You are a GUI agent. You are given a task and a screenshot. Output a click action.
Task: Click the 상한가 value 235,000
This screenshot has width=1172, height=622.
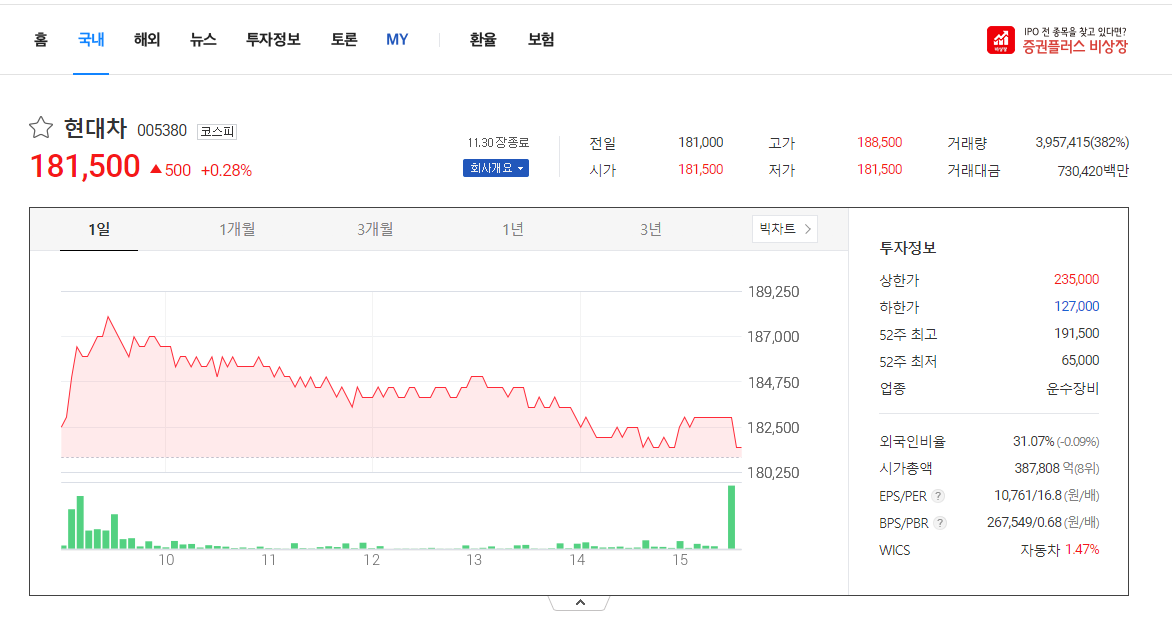[x=1076, y=280]
